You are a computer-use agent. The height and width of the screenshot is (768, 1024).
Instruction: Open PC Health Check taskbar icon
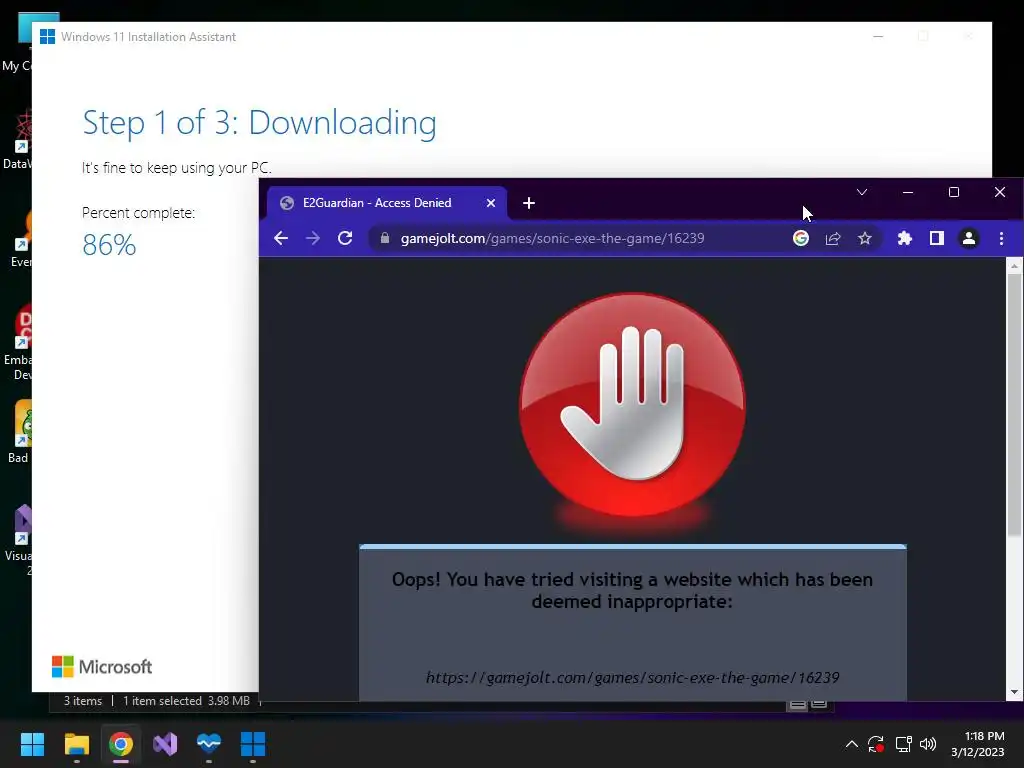(209, 744)
